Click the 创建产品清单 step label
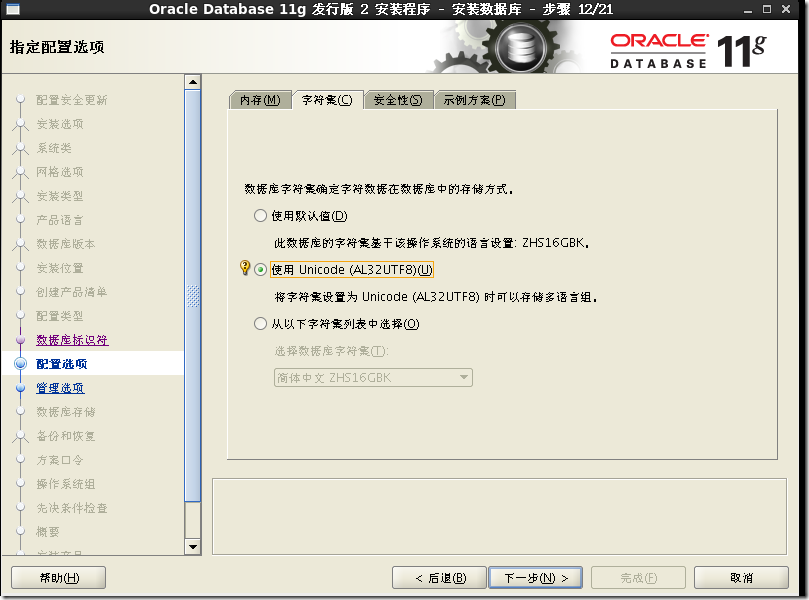Screen dimensions: 809x600 (x=72, y=292)
